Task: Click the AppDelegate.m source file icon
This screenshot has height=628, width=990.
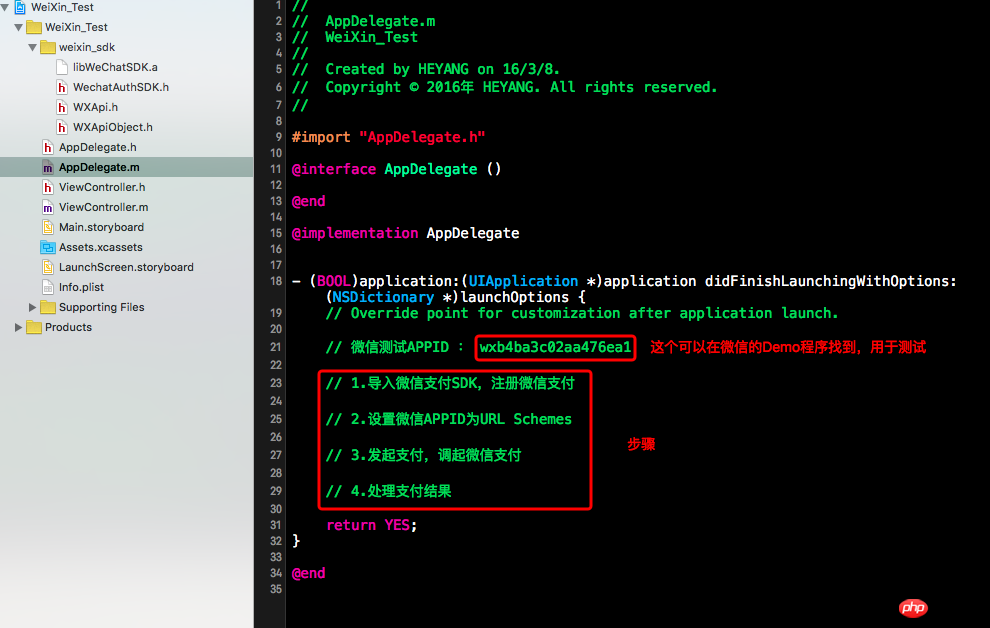Action: [x=48, y=167]
